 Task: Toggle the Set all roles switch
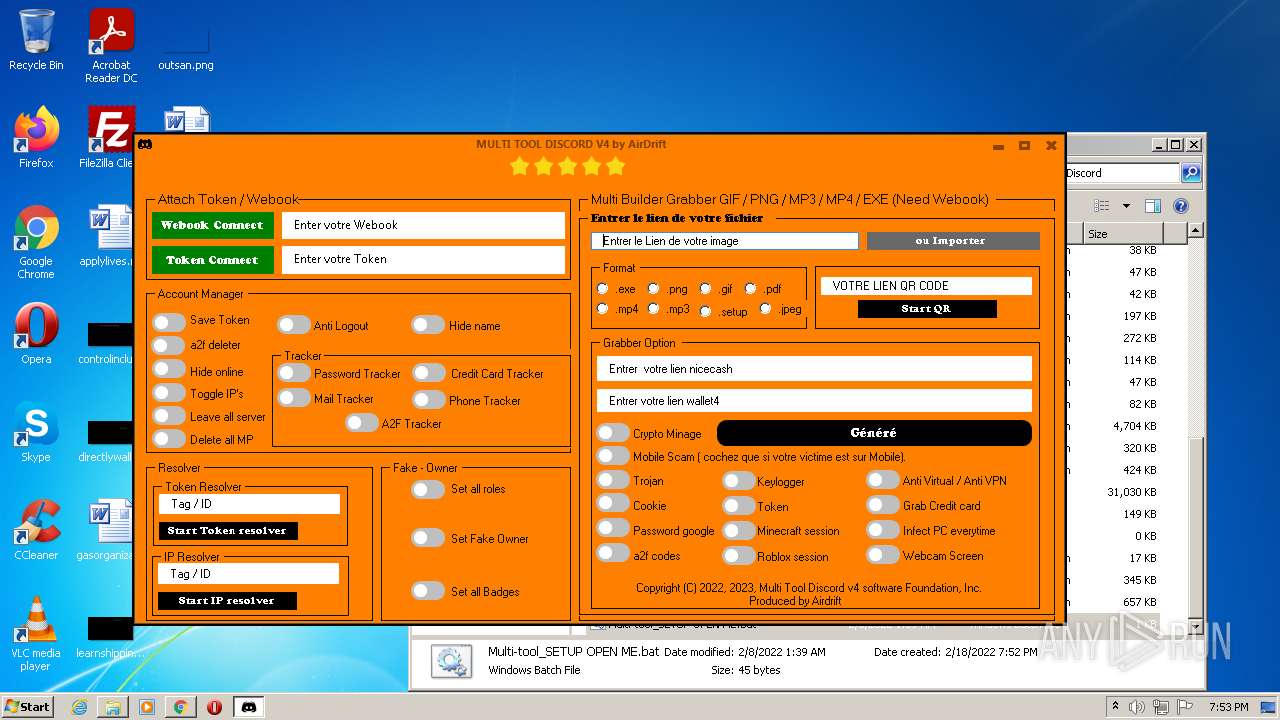(428, 489)
